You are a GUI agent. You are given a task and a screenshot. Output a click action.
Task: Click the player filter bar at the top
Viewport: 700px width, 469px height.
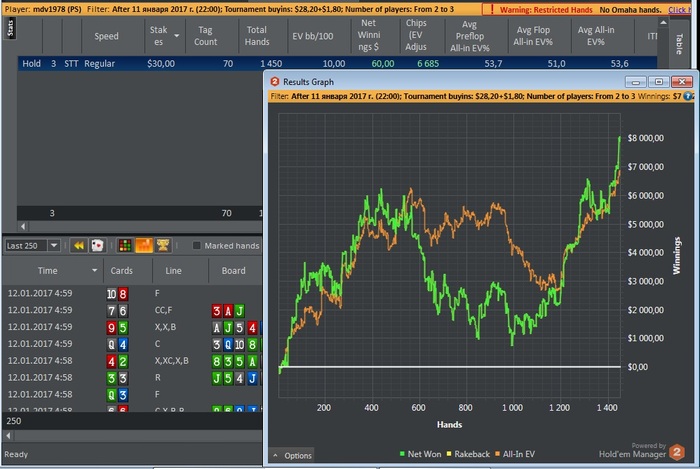coord(243,9)
